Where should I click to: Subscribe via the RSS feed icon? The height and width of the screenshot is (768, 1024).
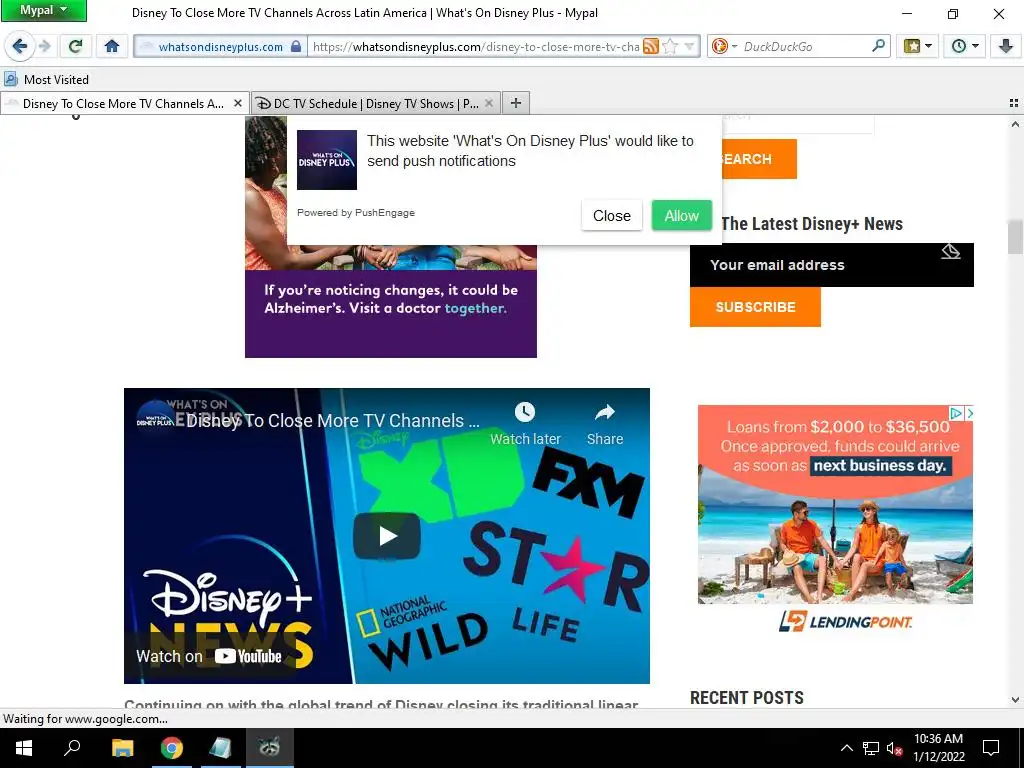[x=650, y=46]
